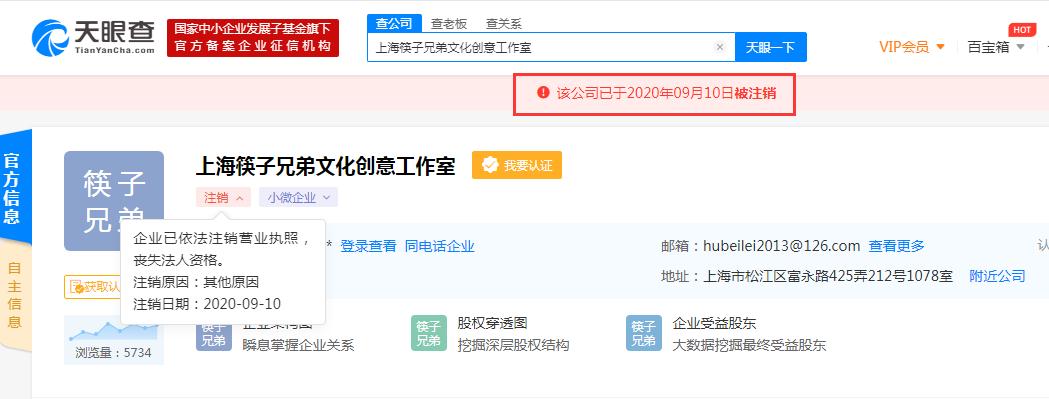Switch to the 查关系 tab
The image size is (1049, 399).
click(x=503, y=23)
